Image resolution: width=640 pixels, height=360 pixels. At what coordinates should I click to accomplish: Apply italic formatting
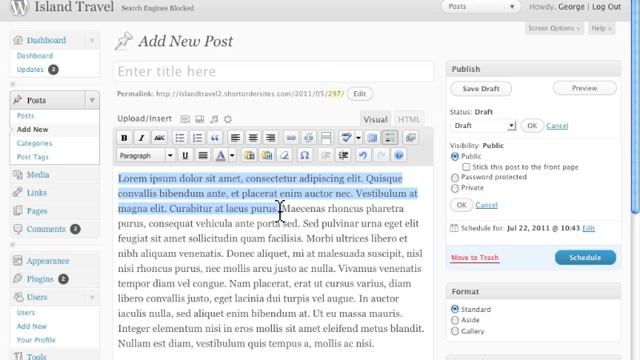142,138
